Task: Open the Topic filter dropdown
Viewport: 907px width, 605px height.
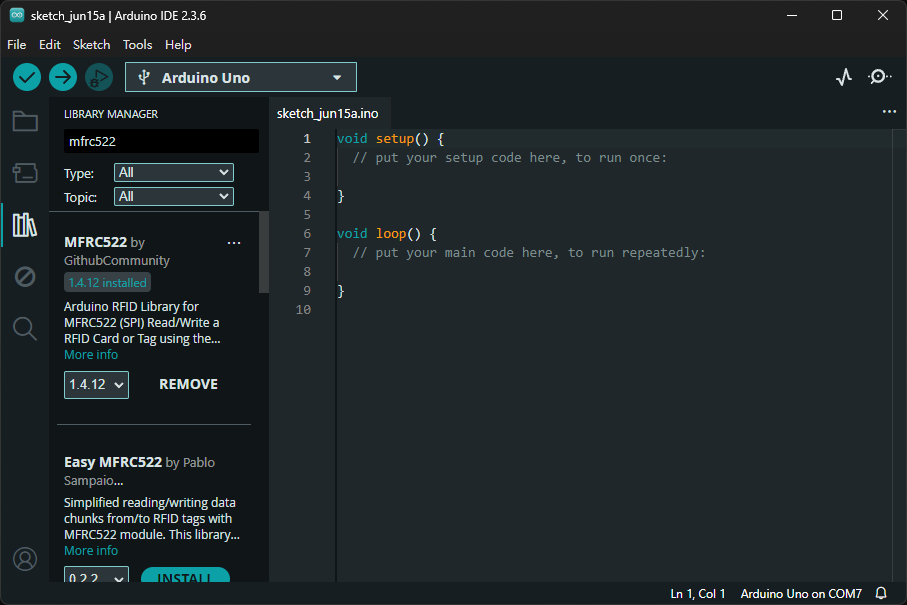Action: click(x=173, y=197)
